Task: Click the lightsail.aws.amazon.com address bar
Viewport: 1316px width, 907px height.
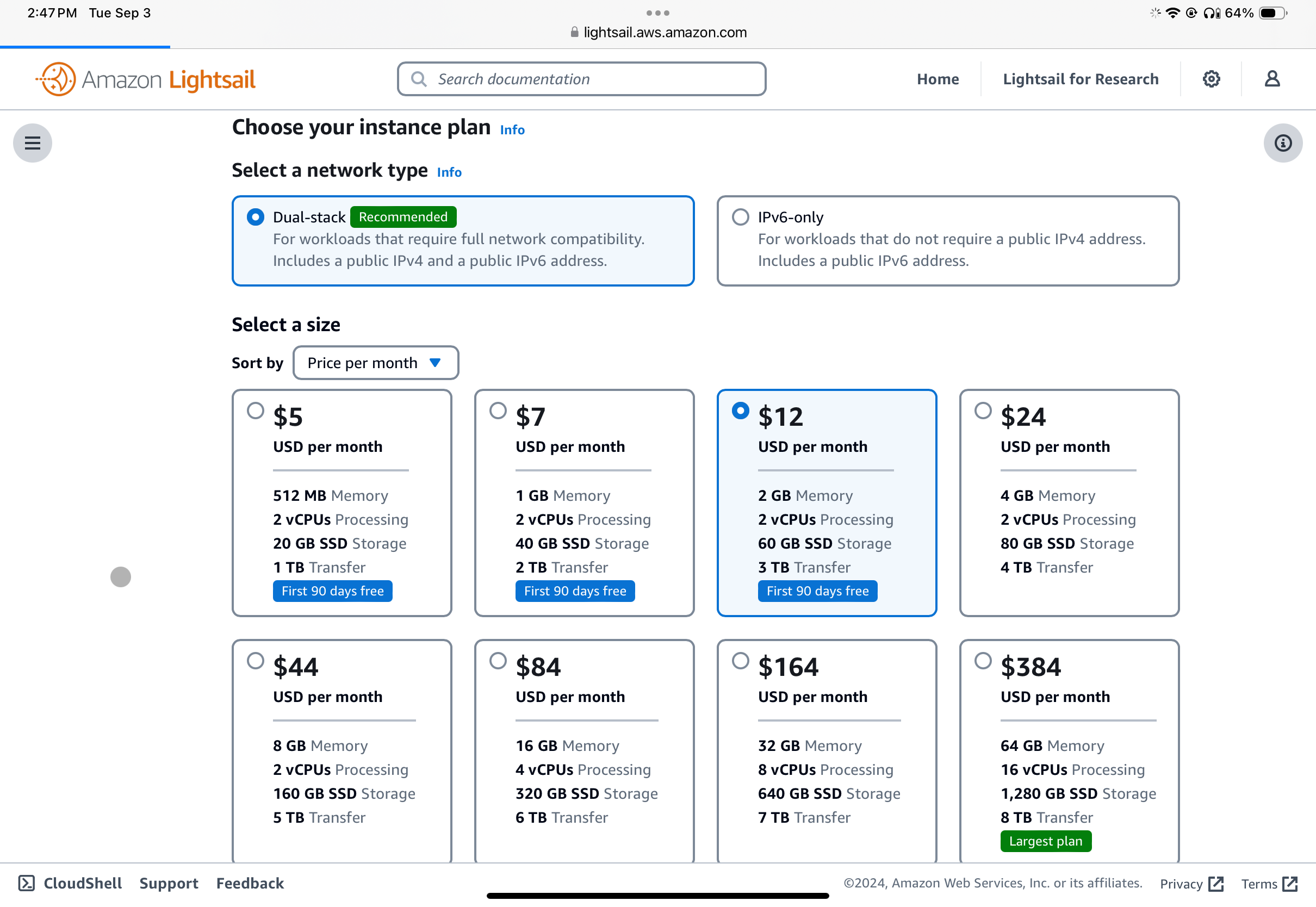Action: point(658,33)
